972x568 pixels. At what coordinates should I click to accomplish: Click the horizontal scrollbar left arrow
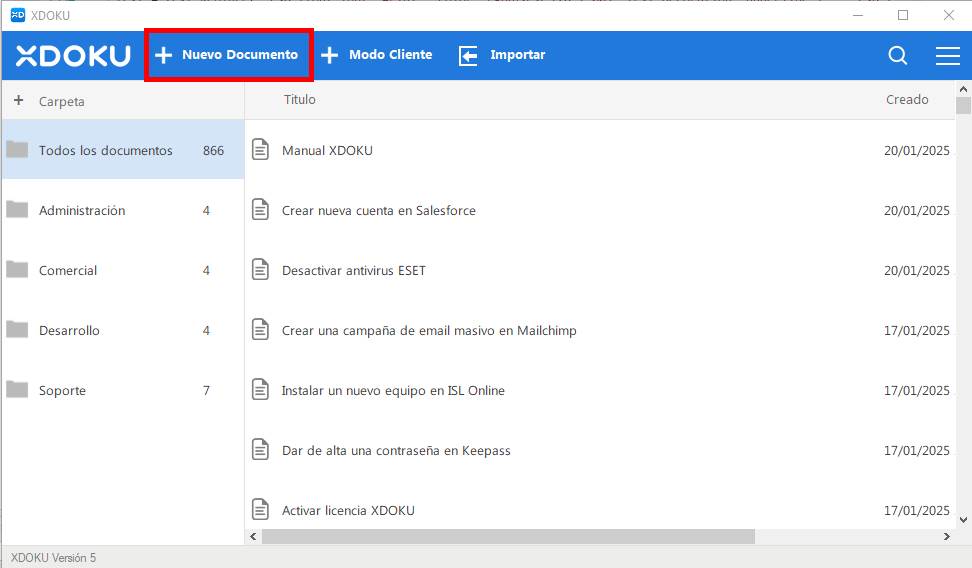click(253, 536)
